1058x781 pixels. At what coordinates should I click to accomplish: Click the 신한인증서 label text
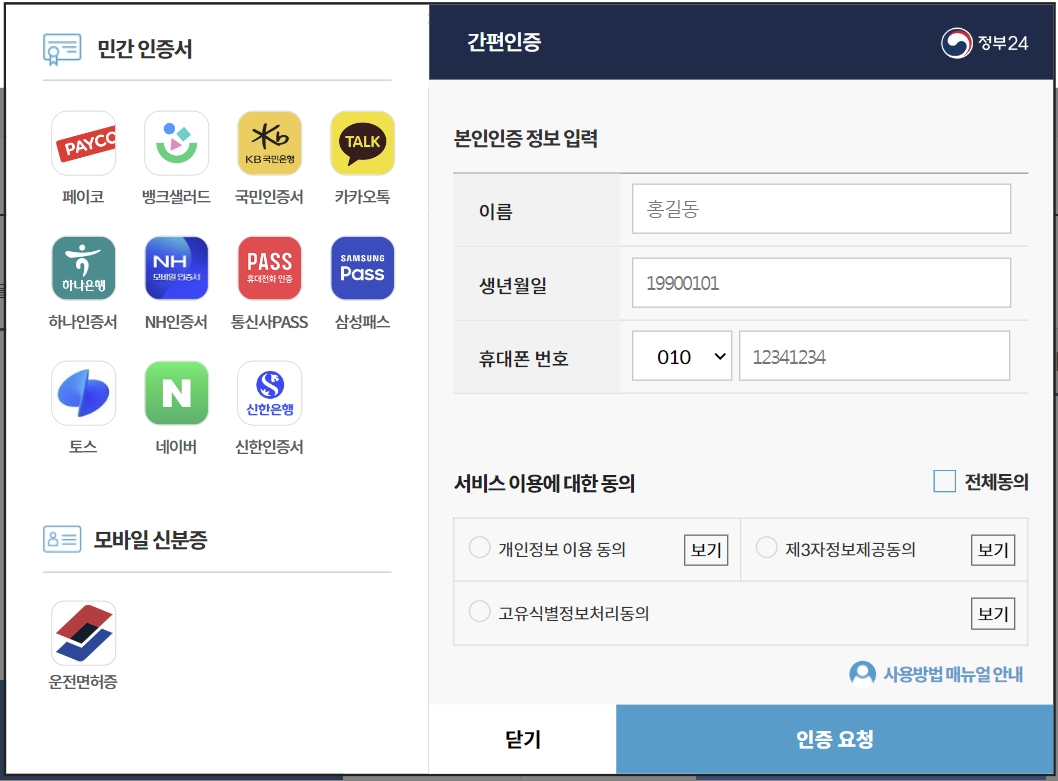(269, 447)
